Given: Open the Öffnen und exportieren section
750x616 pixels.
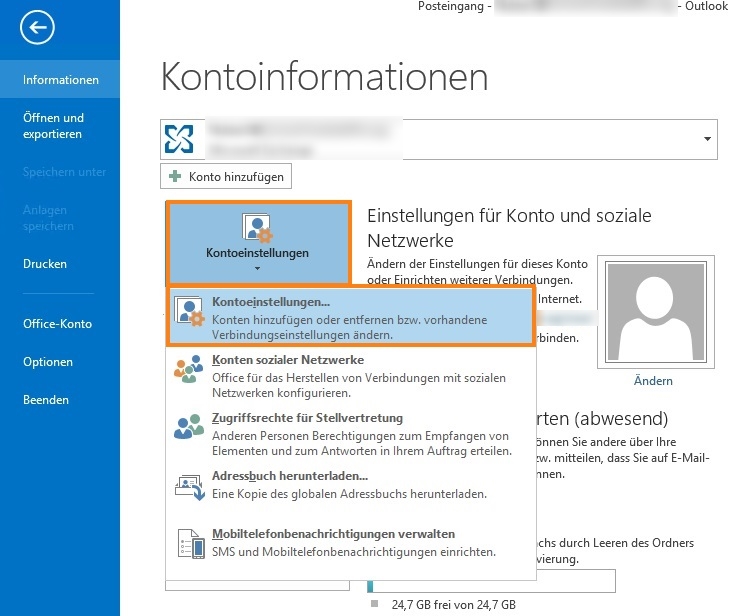Looking at the screenshot, I should 53,126.
